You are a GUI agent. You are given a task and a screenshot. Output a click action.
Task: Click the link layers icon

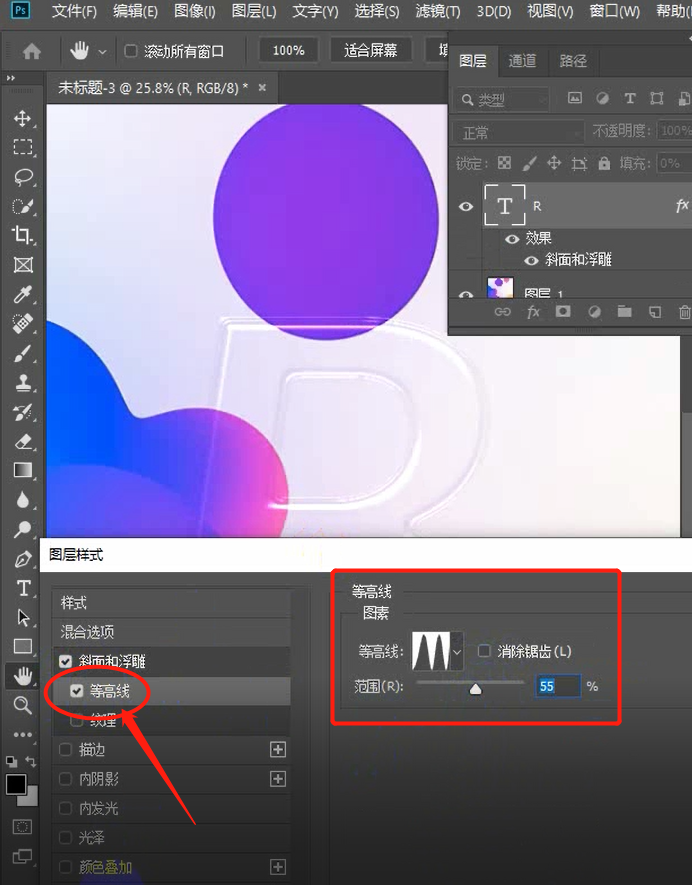pos(502,312)
